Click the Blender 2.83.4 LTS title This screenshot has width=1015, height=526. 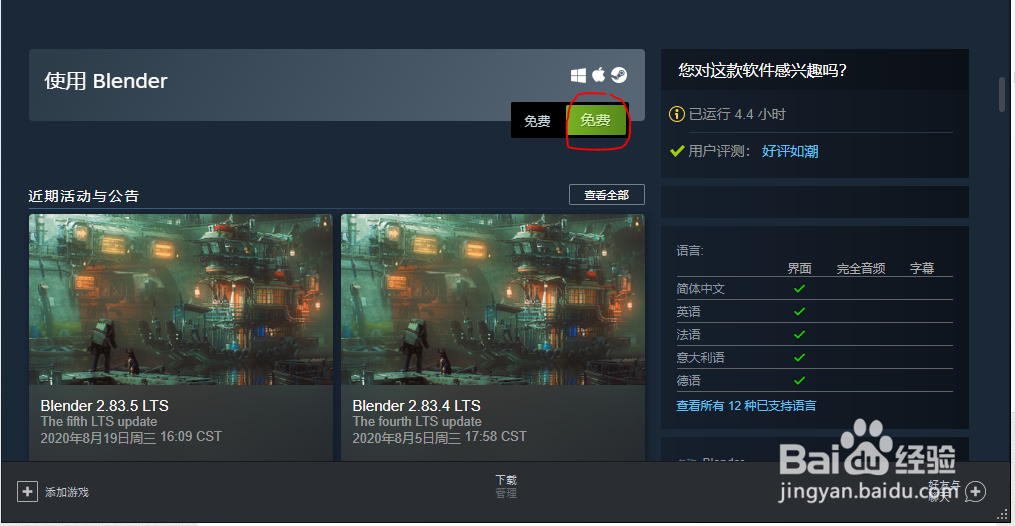coord(416,406)
